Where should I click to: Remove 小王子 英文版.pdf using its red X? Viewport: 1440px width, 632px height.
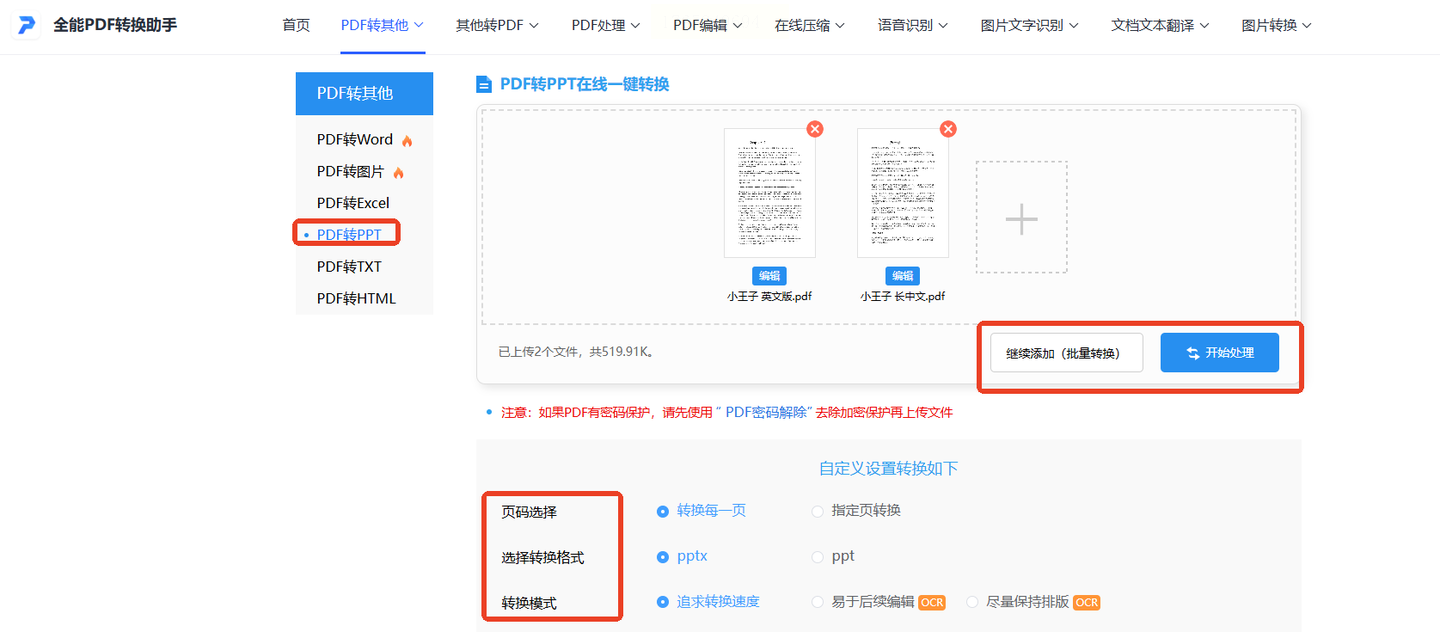click(x=815, y=129)
